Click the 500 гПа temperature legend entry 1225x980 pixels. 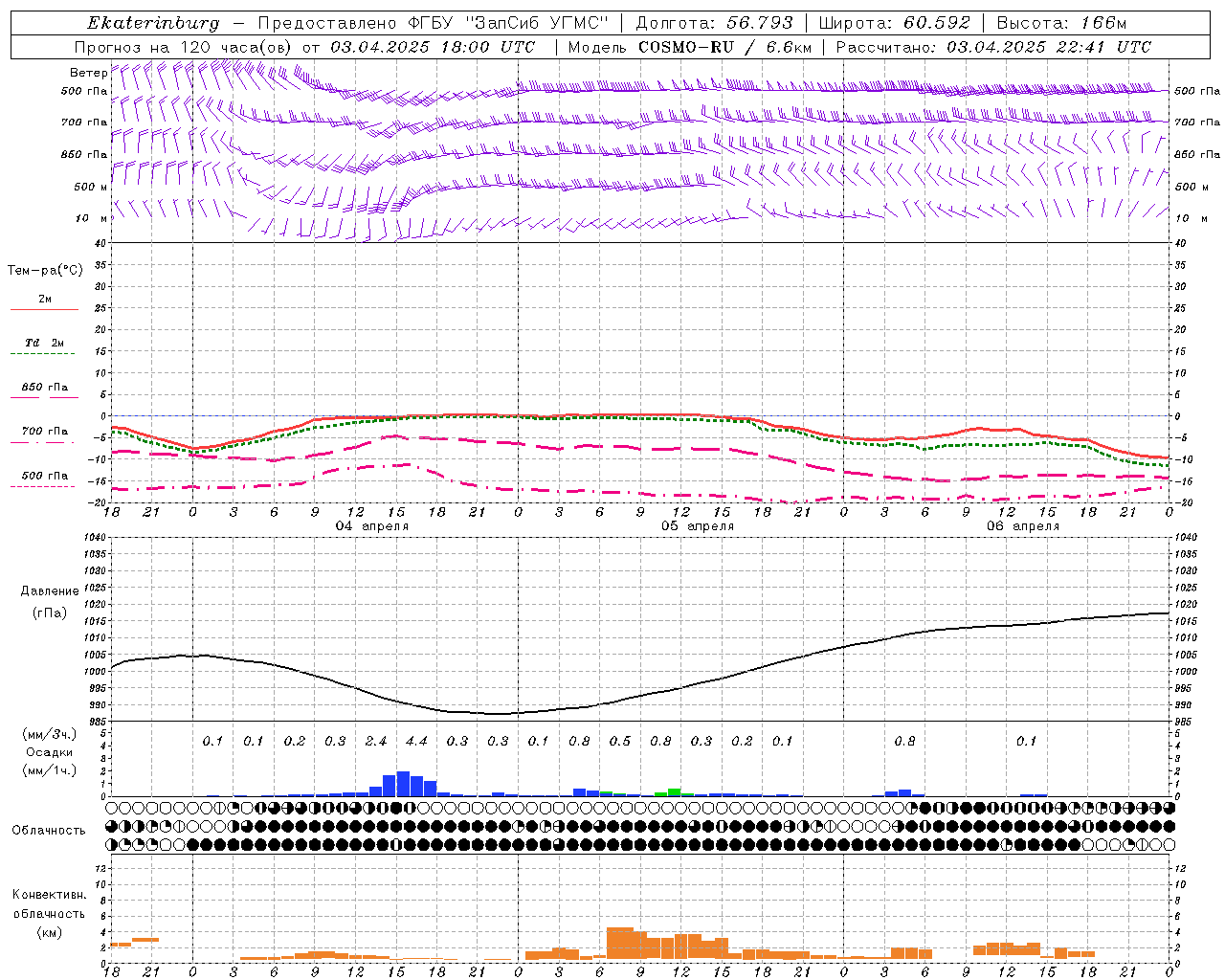pos(45,476)
